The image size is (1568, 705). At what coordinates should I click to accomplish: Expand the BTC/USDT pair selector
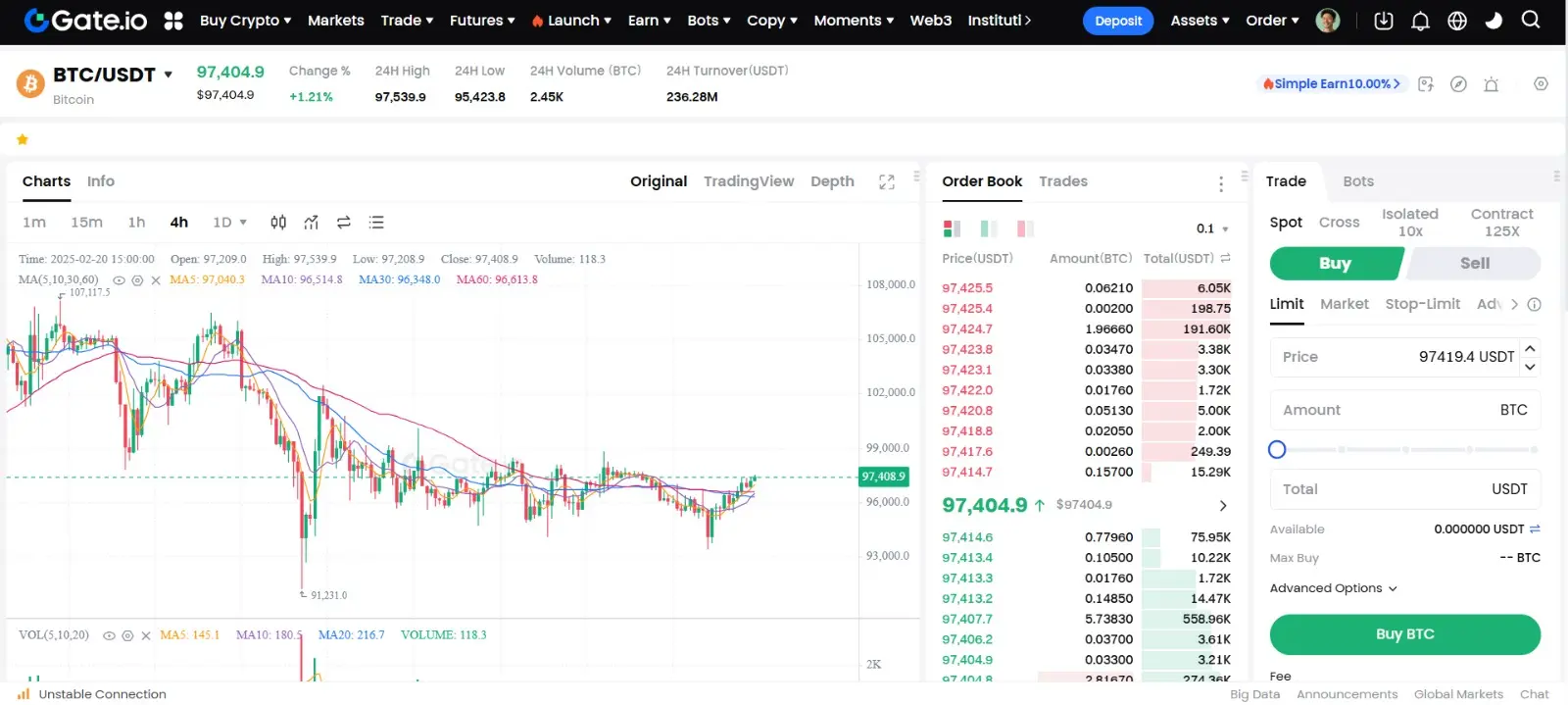[x=168, y=75]
